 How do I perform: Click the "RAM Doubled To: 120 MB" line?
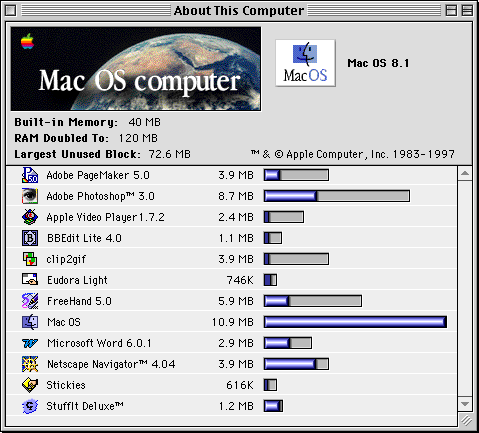point(86,138)
